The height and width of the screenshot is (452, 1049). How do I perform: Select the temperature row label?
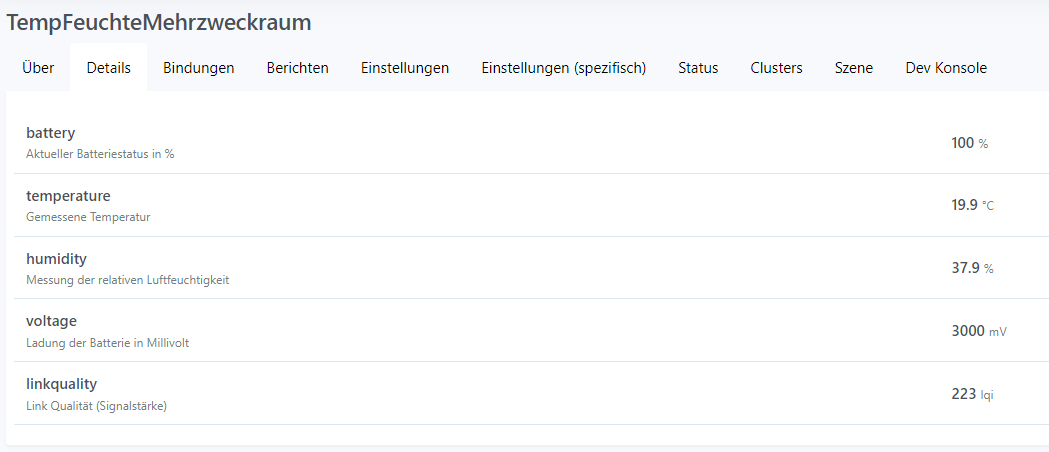(x=68, y=196)
